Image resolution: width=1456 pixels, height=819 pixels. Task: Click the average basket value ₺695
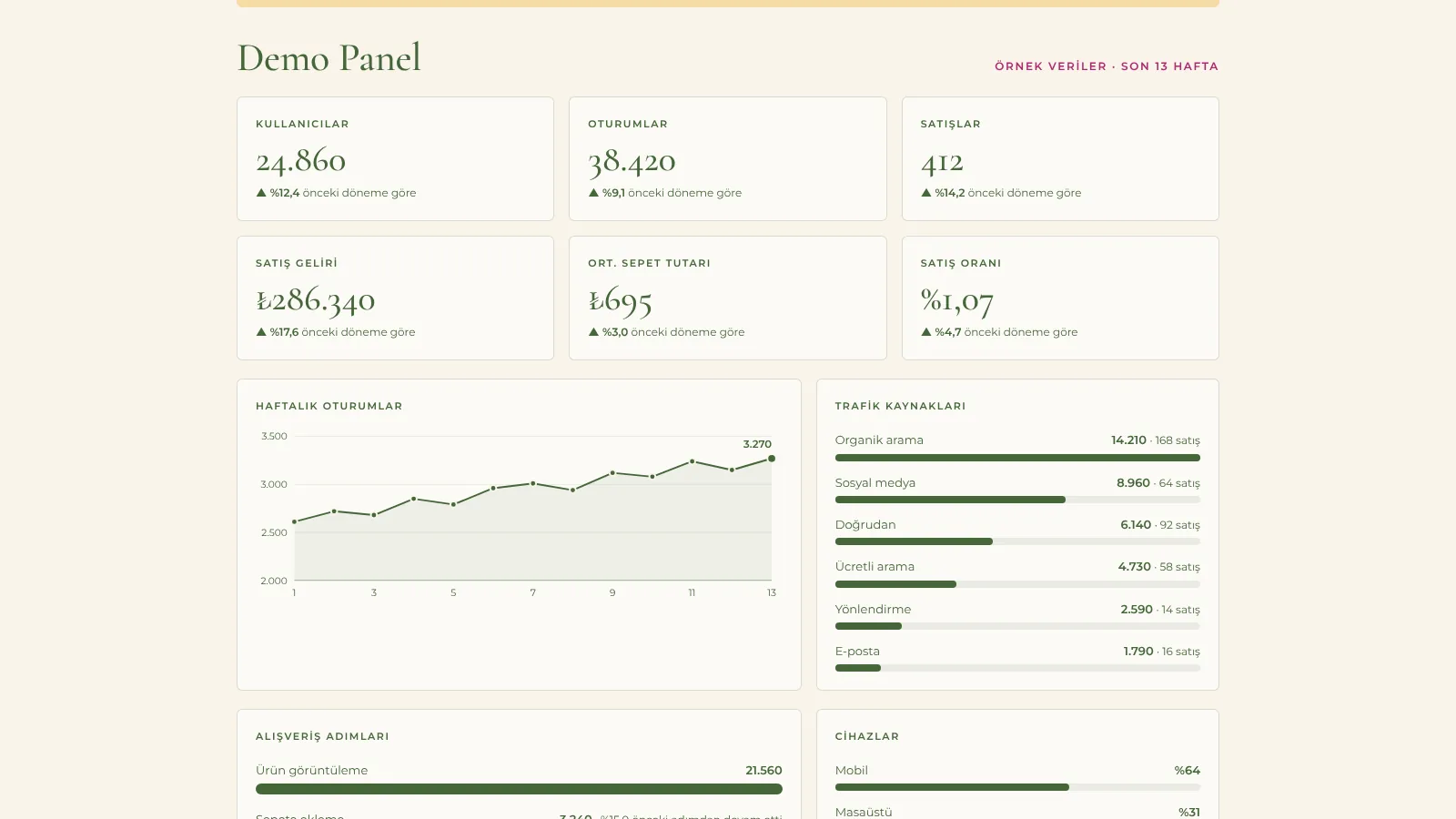620,300
